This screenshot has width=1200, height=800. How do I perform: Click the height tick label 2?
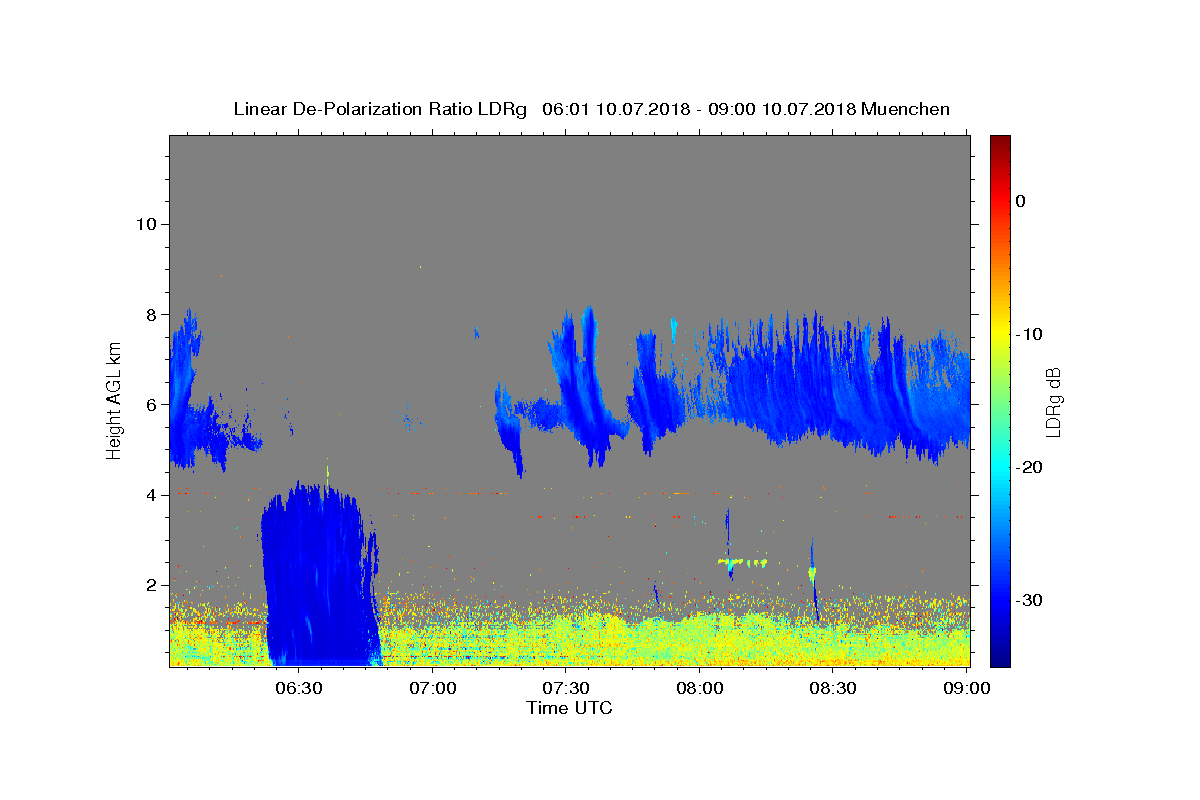(151, 585)
